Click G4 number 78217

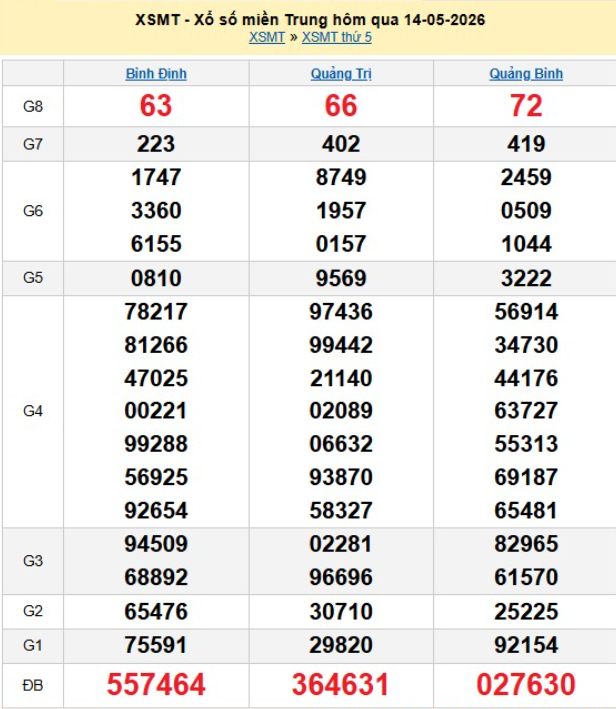[x=156, y=312]
